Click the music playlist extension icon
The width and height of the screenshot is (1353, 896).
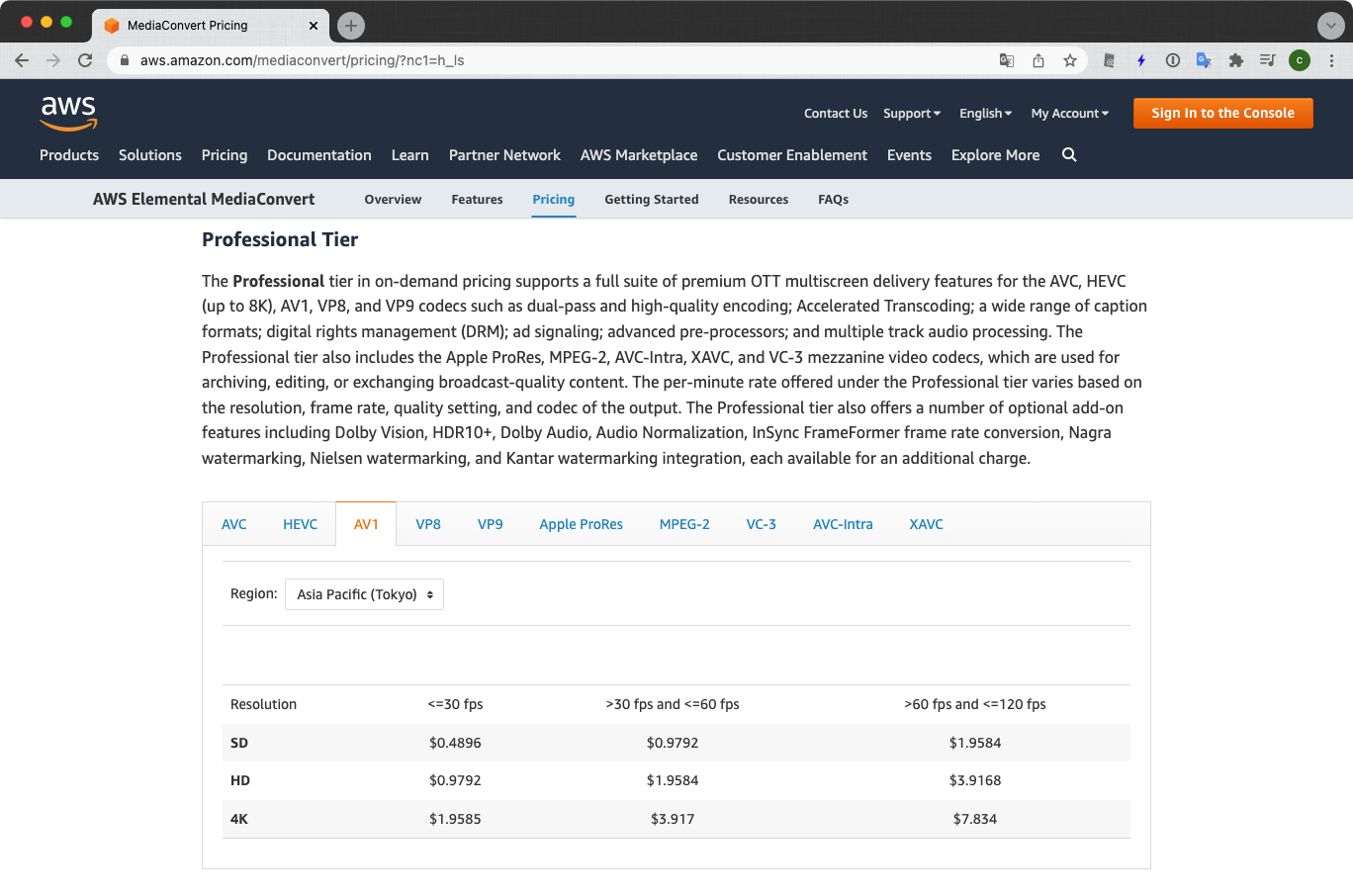[x=1267, y=60]
